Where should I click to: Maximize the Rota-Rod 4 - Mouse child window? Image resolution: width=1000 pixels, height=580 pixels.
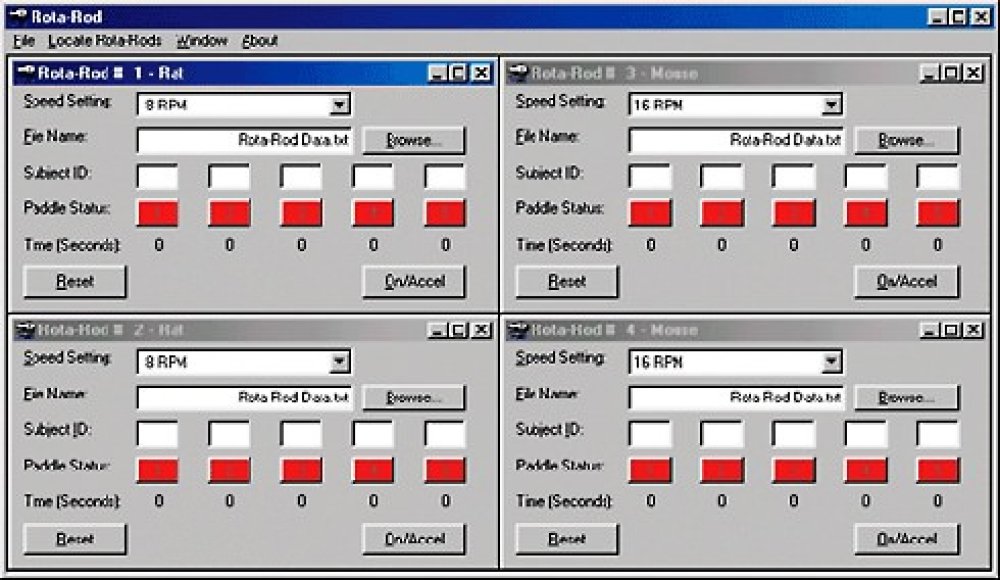click(x=950, y=330)
